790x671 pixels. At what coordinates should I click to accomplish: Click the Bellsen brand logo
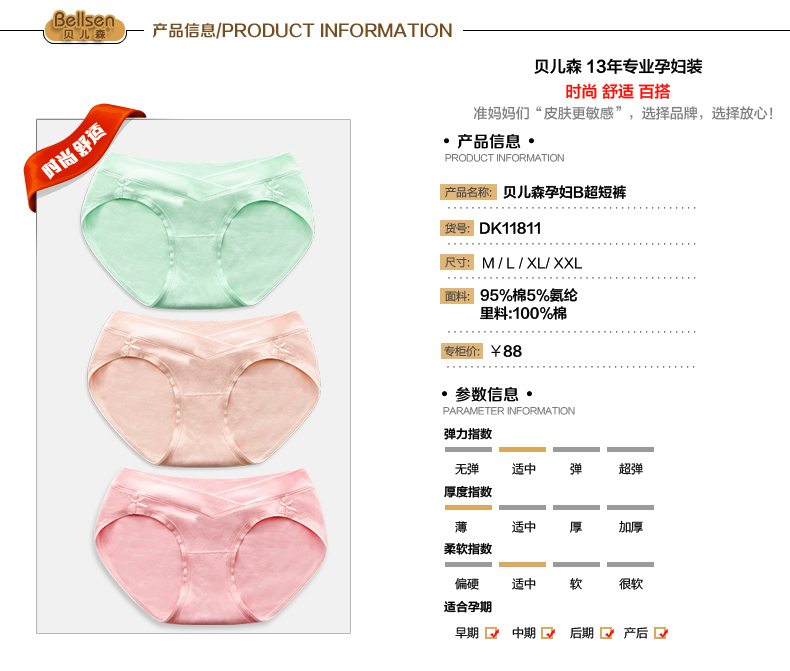pos(85,27)
